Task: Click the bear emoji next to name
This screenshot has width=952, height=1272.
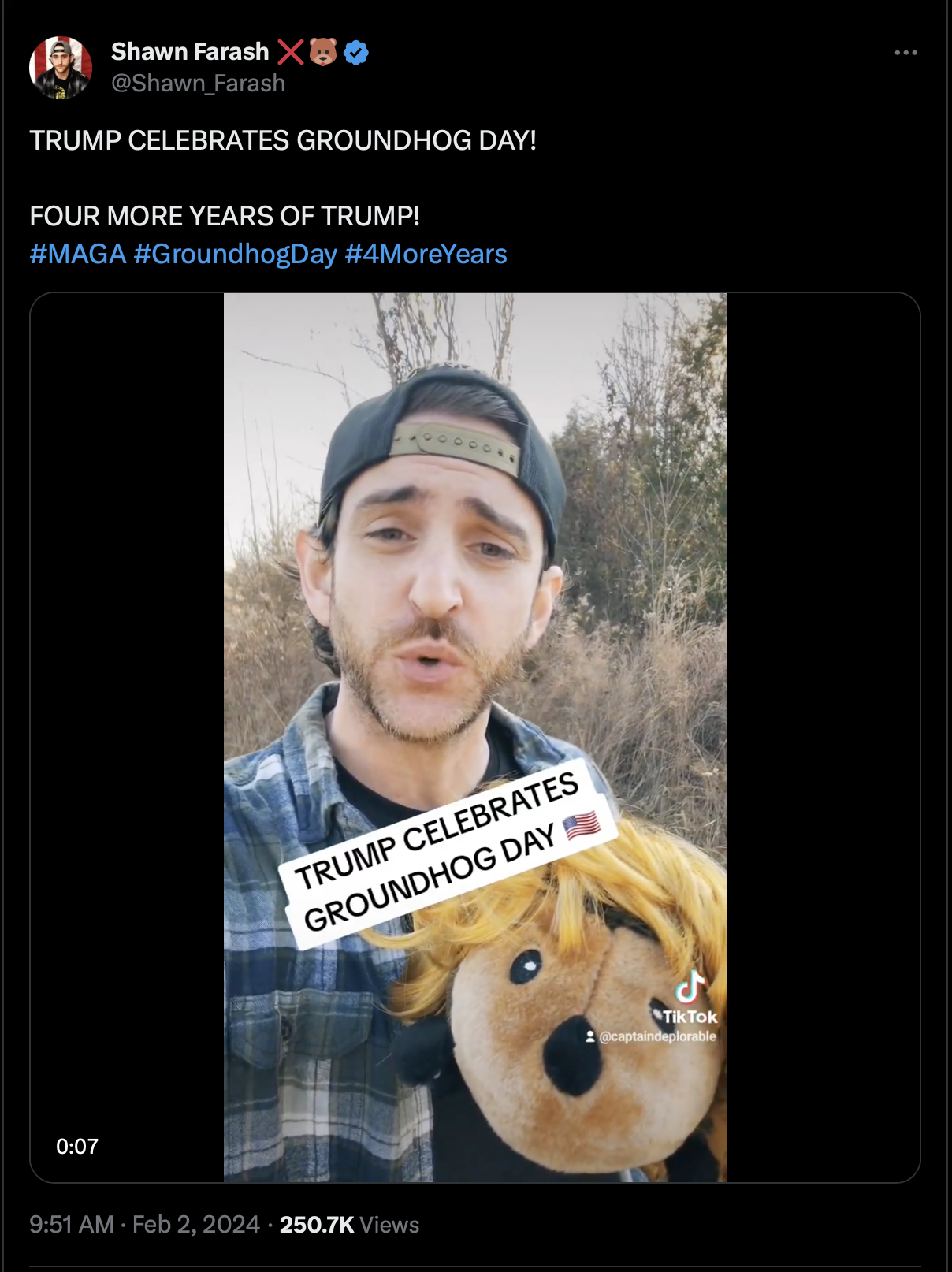Action: tap(323, 52)
